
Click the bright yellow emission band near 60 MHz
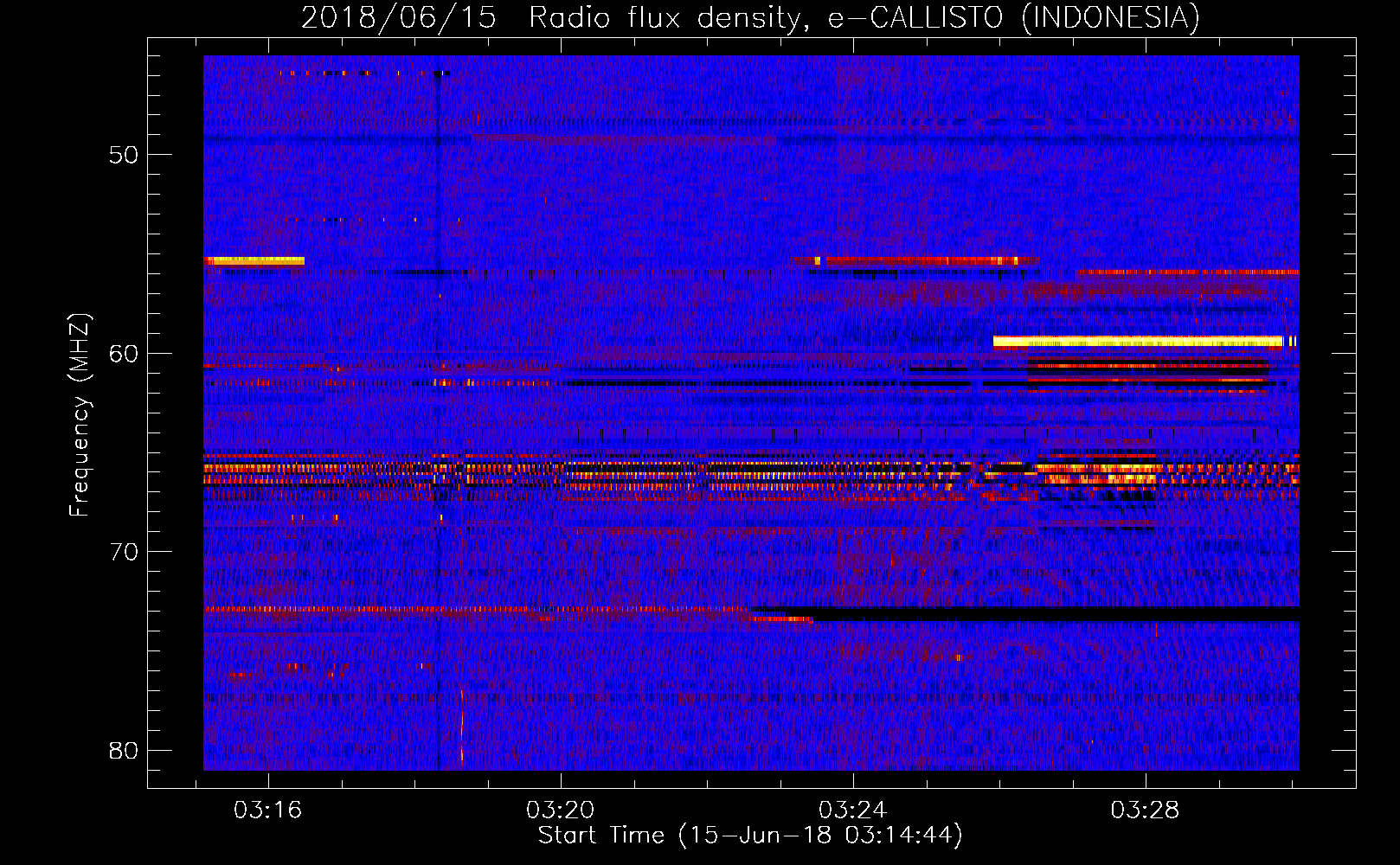(1138, 341)
